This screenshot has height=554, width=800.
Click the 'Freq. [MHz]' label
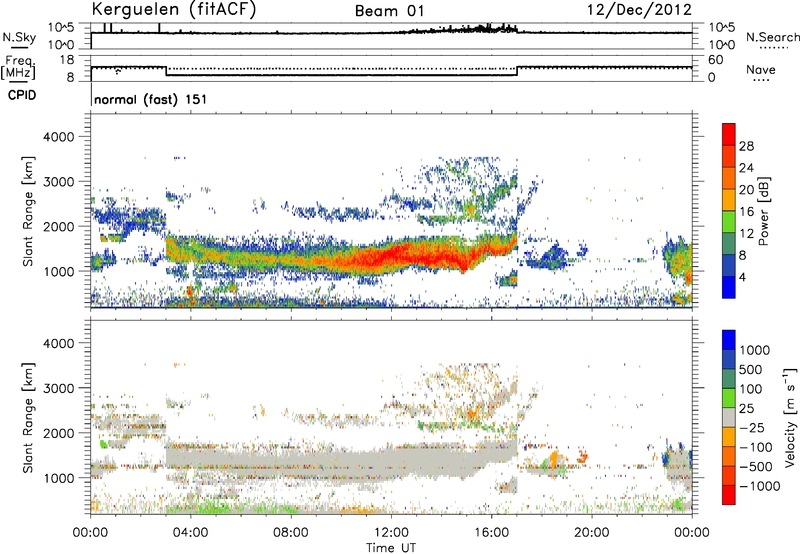(18, 68)
